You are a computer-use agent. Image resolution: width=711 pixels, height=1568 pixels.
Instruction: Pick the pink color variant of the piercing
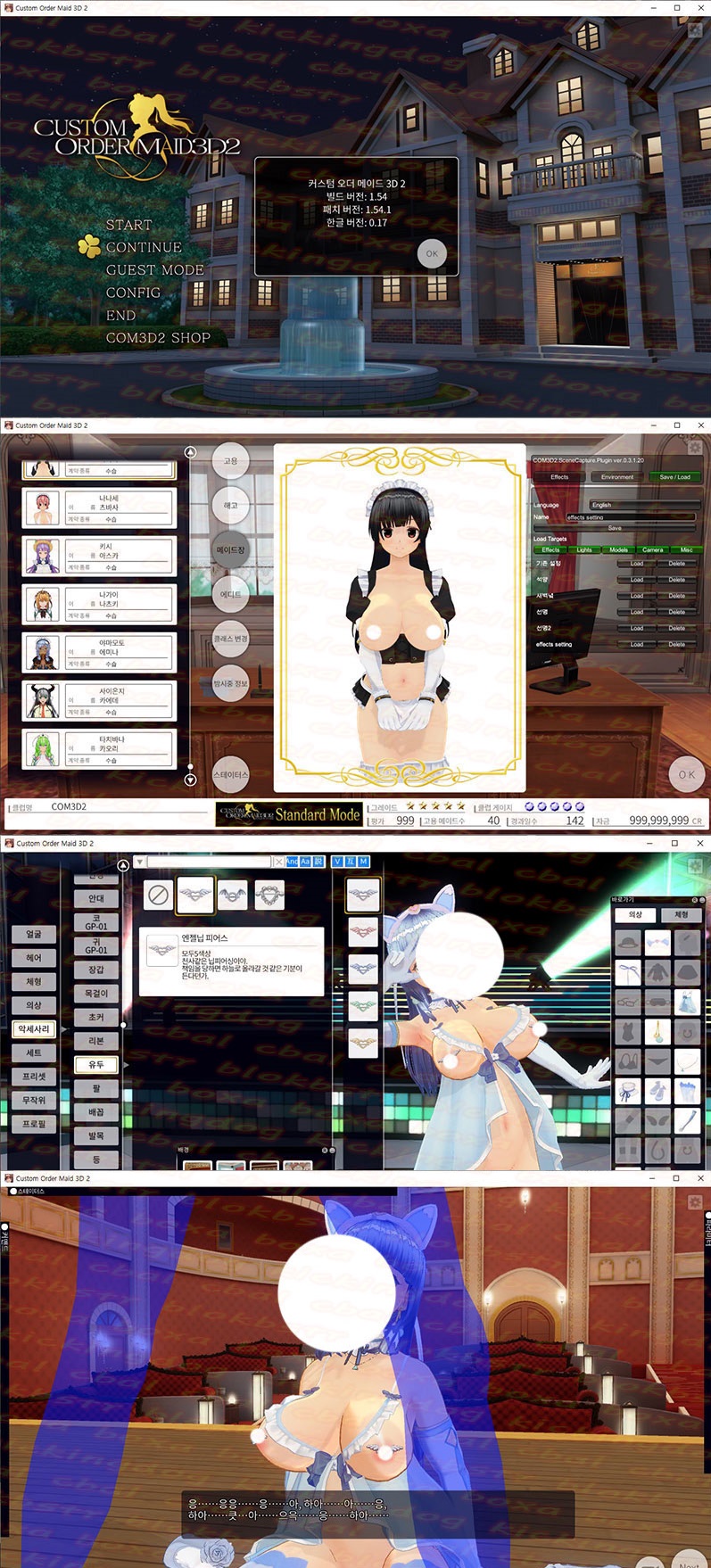(x=363, y=931)
